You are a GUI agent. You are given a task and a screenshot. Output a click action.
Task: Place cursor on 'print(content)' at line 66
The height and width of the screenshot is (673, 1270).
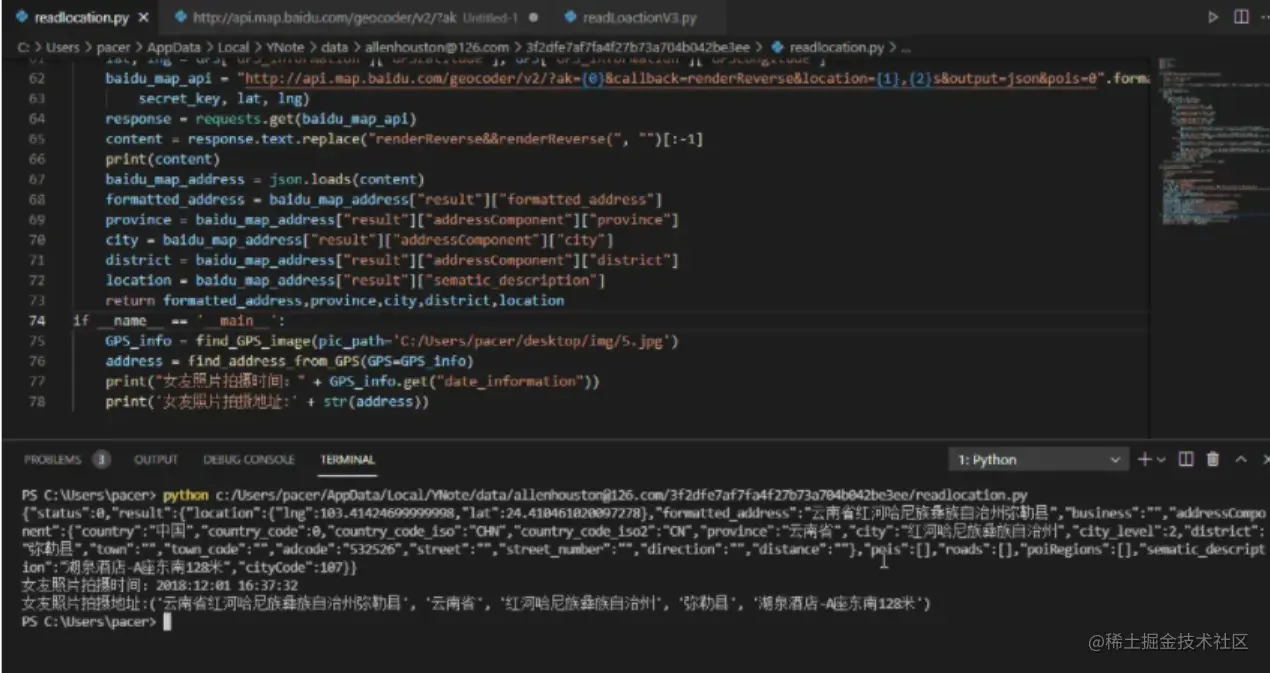163,159
